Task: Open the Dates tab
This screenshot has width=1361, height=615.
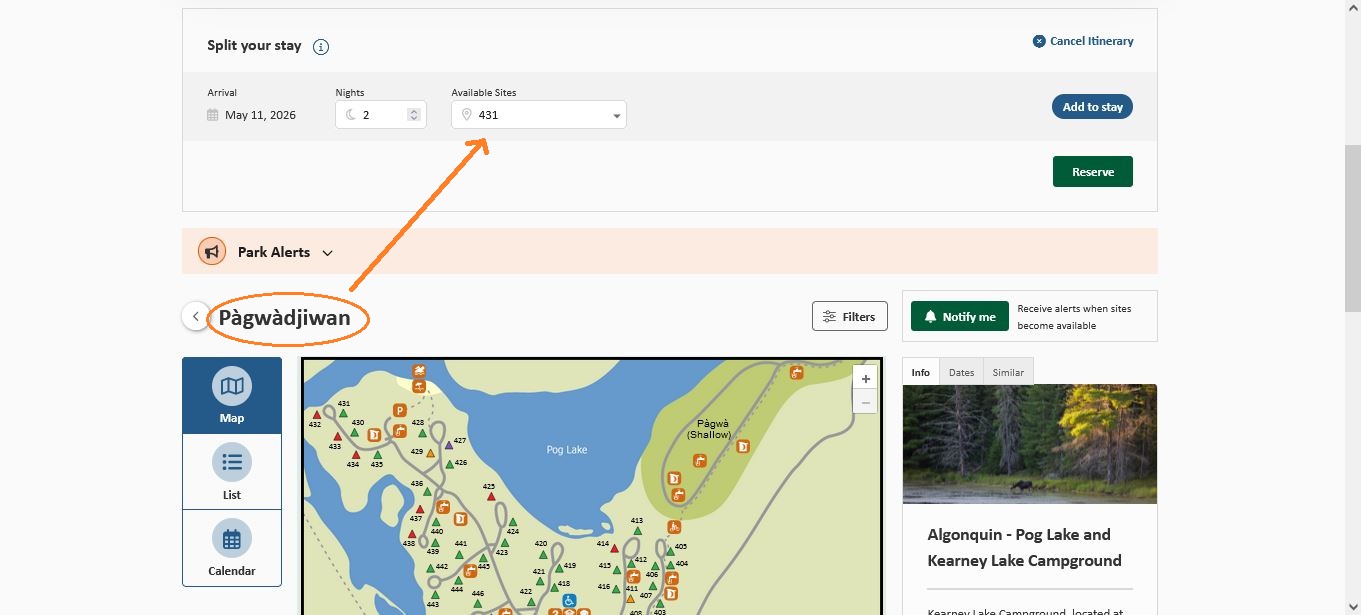Action: (x=961, y=372)
